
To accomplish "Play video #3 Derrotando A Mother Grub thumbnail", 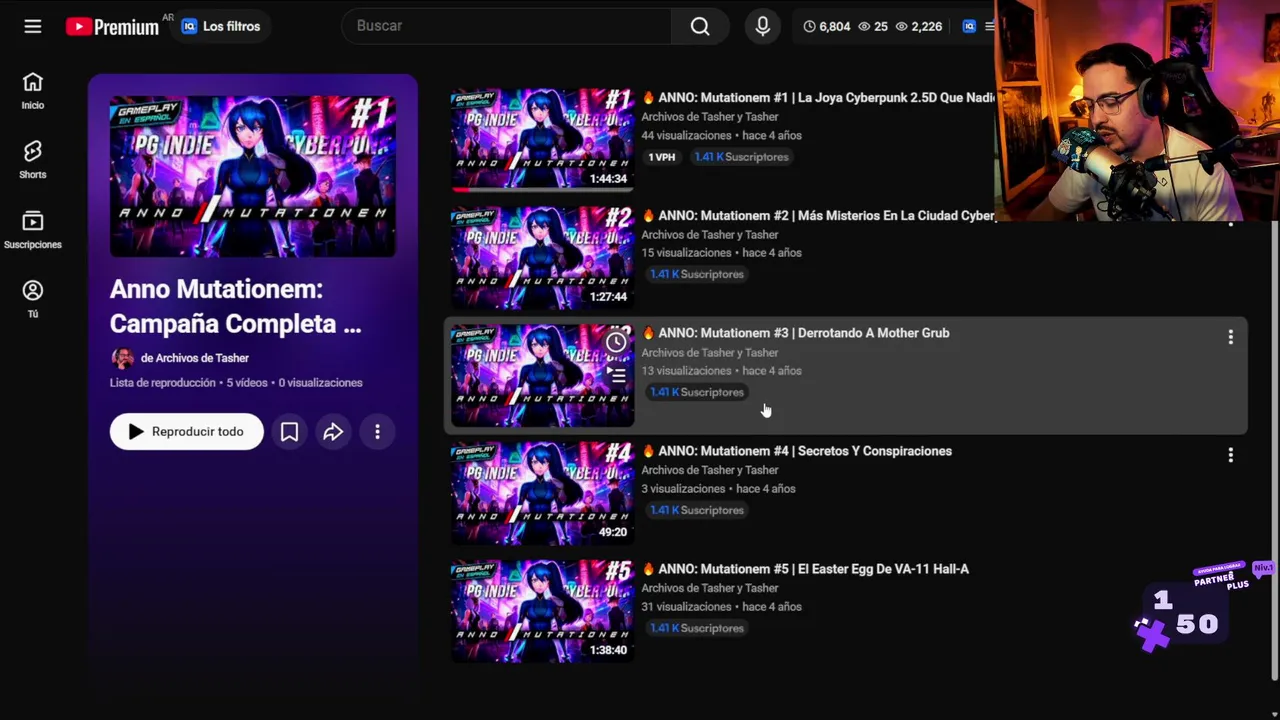I will click(x=542, y=375).
